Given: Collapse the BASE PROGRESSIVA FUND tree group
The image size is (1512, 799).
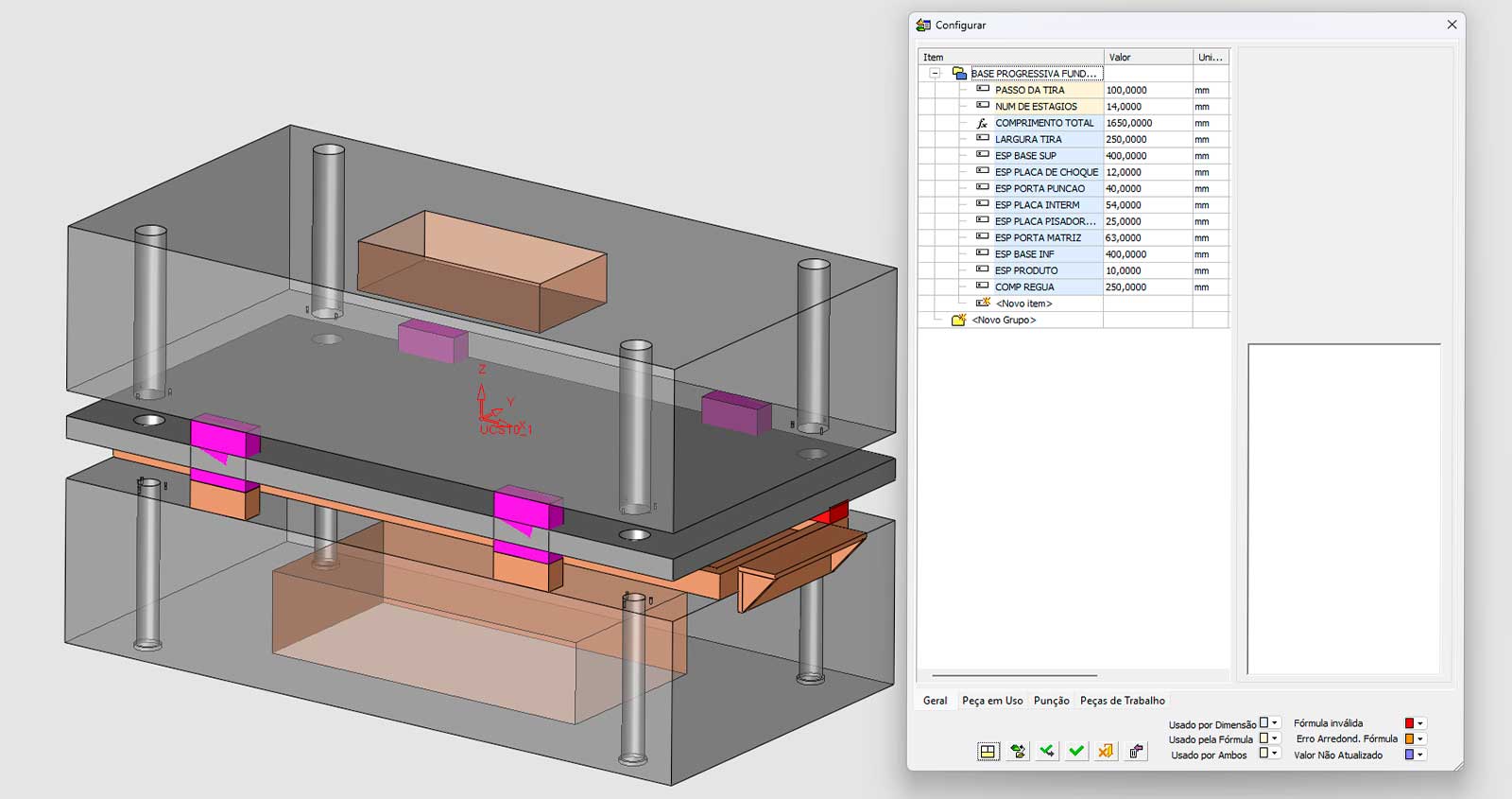Looking at the screenshot, I should pyautogui.click(x=935, y=74).
